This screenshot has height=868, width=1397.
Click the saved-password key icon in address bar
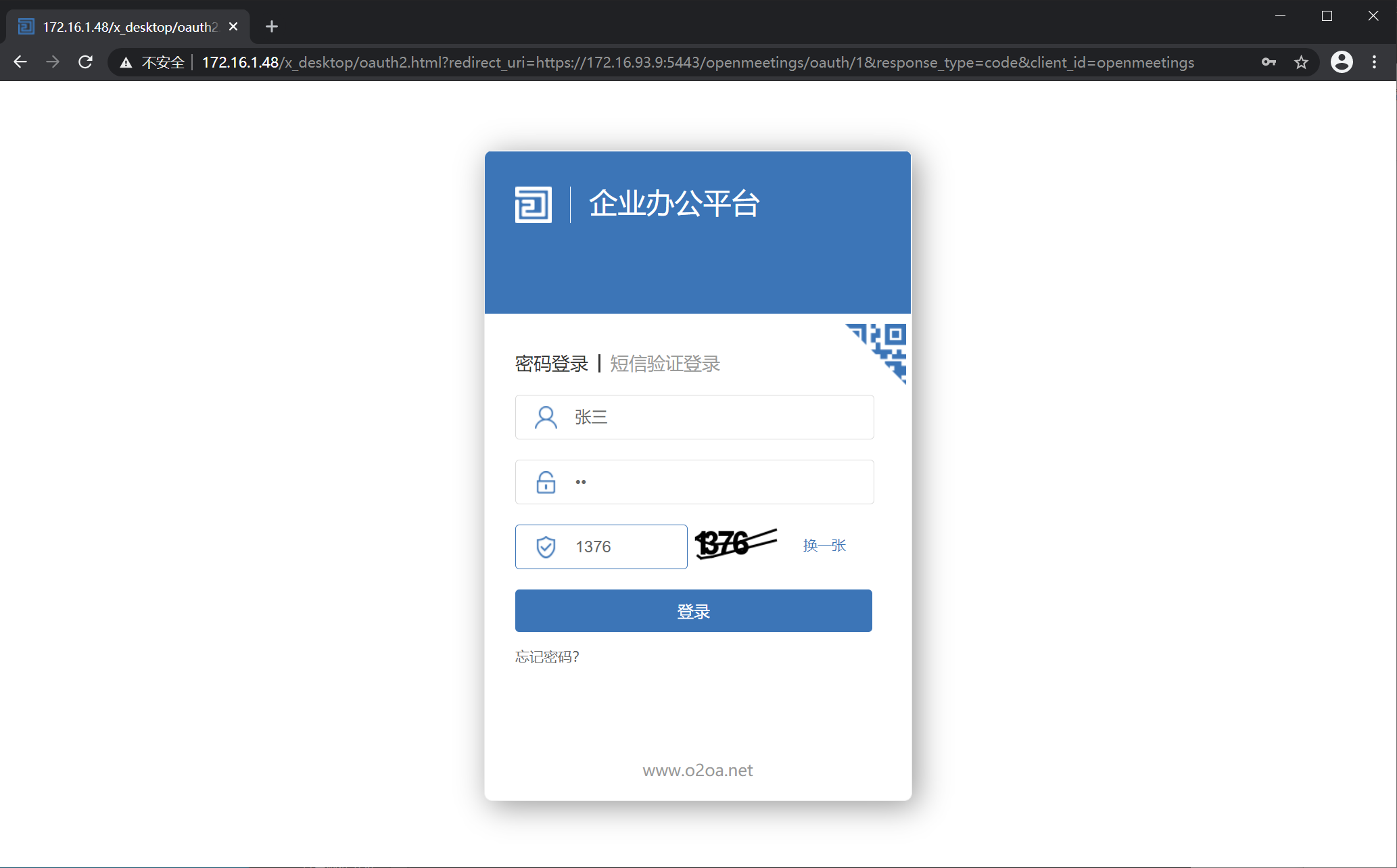1269,62
